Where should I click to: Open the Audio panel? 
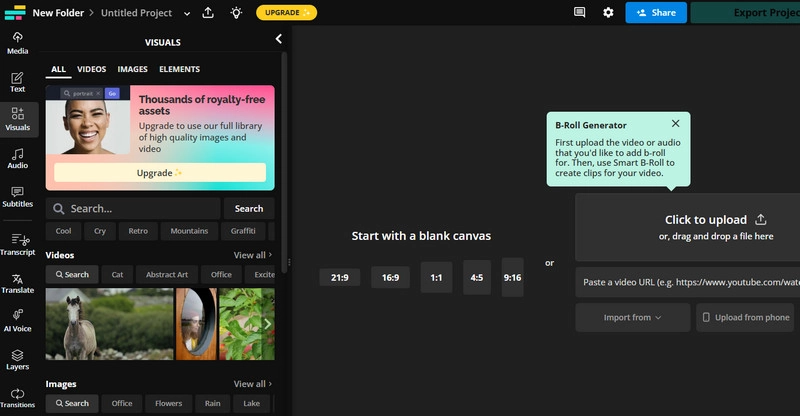pos(18,158)
